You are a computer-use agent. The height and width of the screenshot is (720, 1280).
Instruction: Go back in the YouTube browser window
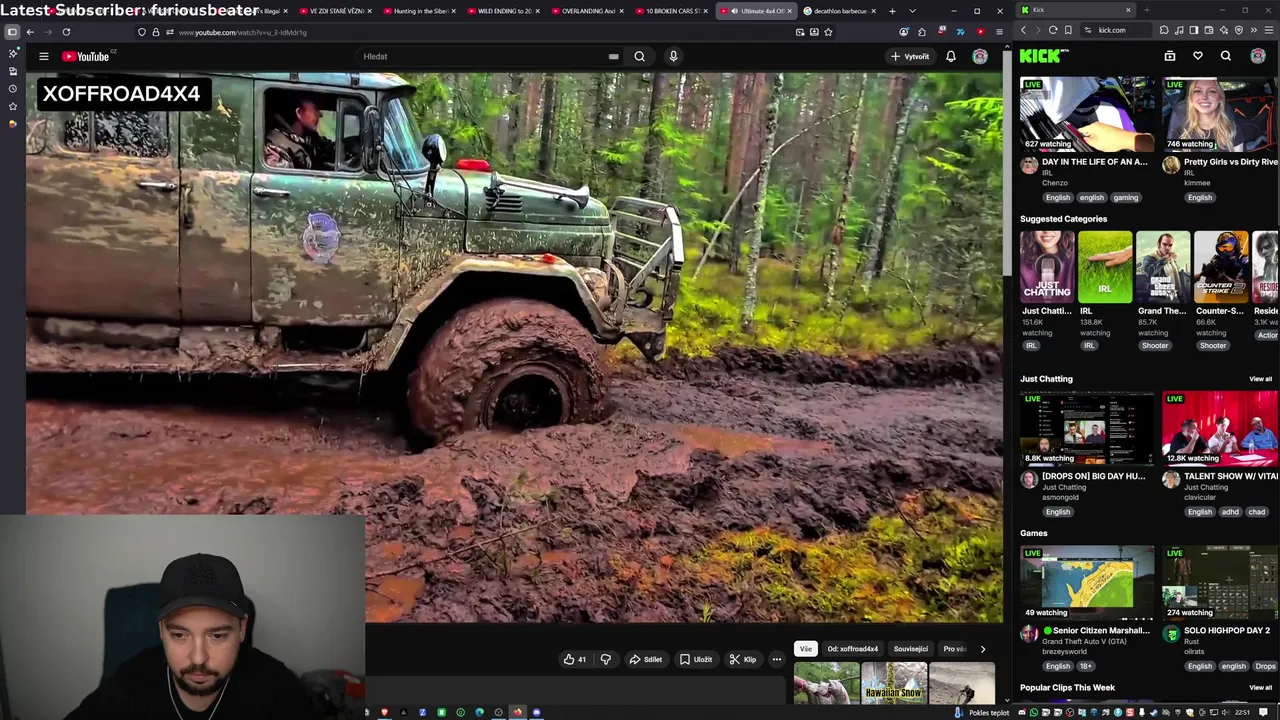(30, 32)
